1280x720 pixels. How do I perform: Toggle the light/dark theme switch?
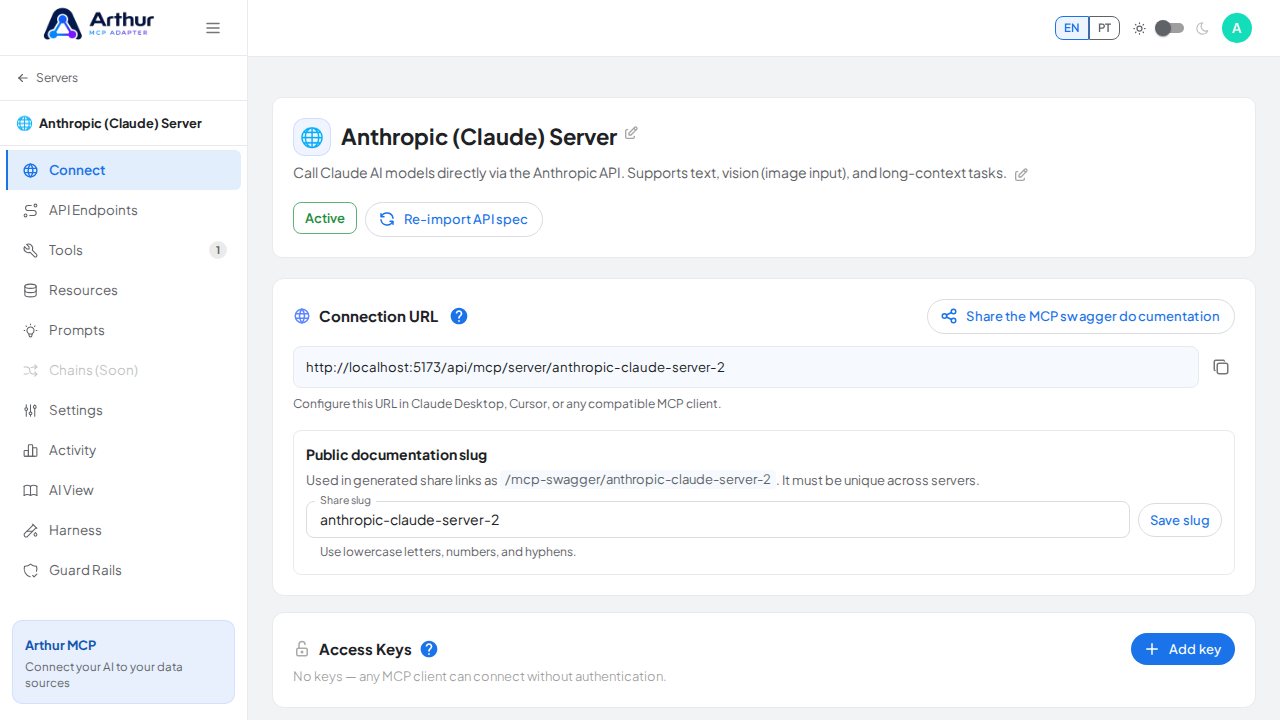click(1169, 28)
